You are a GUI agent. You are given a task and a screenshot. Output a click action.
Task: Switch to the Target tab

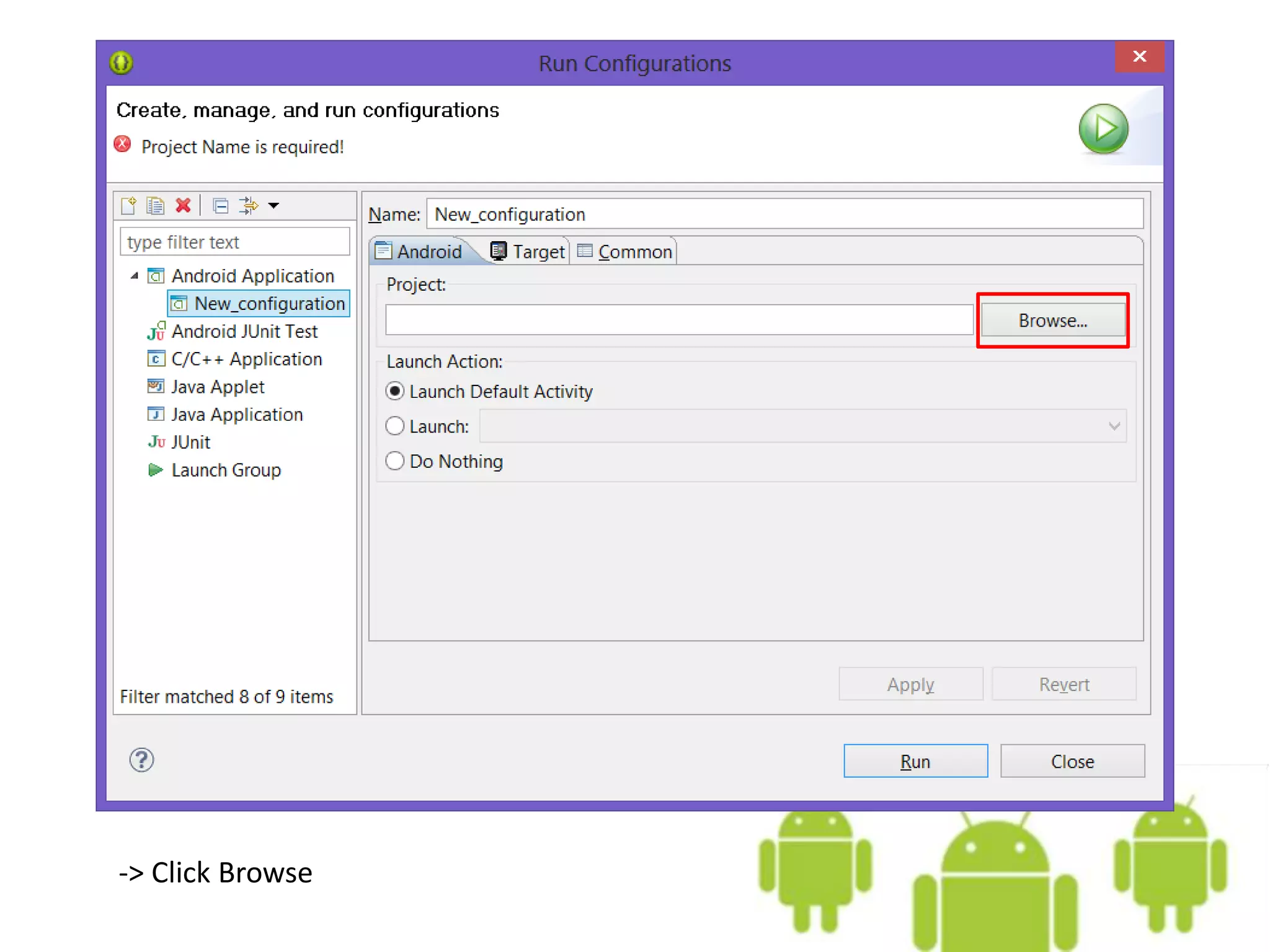528,252
